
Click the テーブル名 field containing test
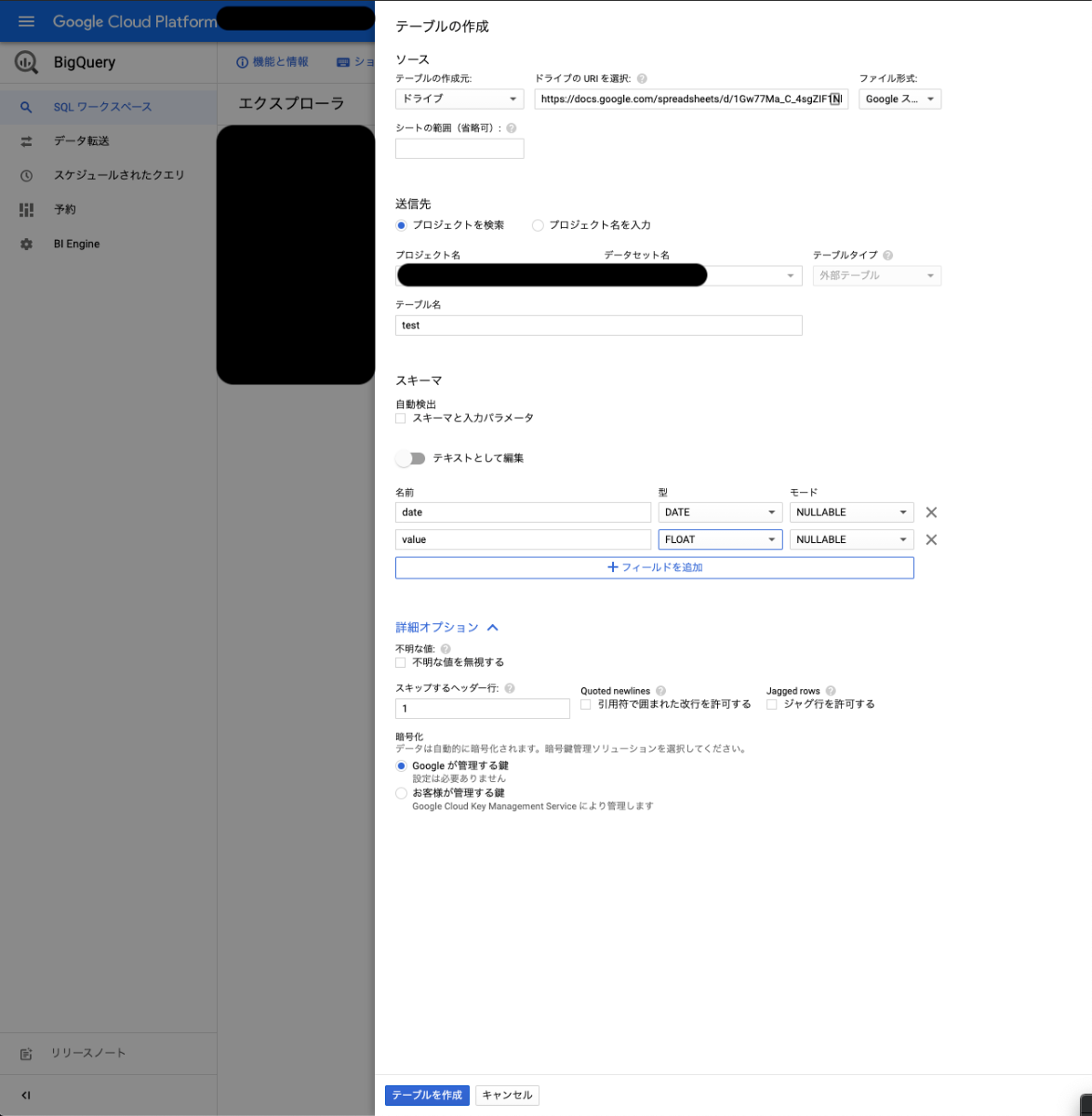tap(598, 325)
